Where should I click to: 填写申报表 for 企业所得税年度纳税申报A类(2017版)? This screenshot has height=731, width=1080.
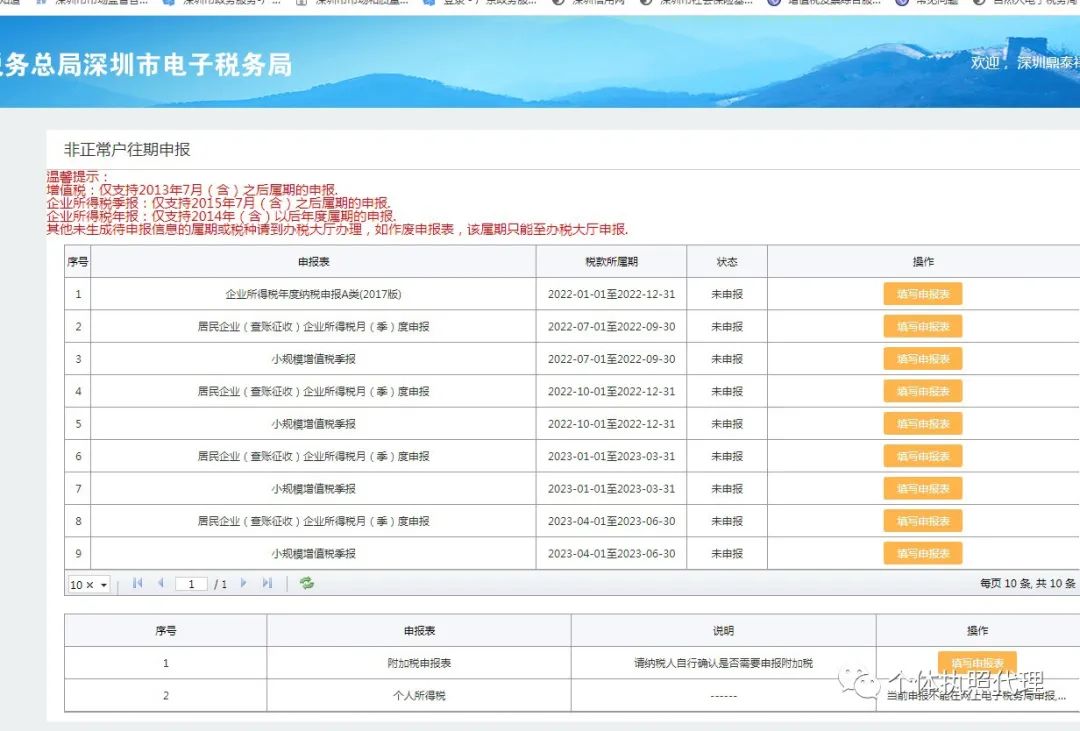[x=922, y=293]
